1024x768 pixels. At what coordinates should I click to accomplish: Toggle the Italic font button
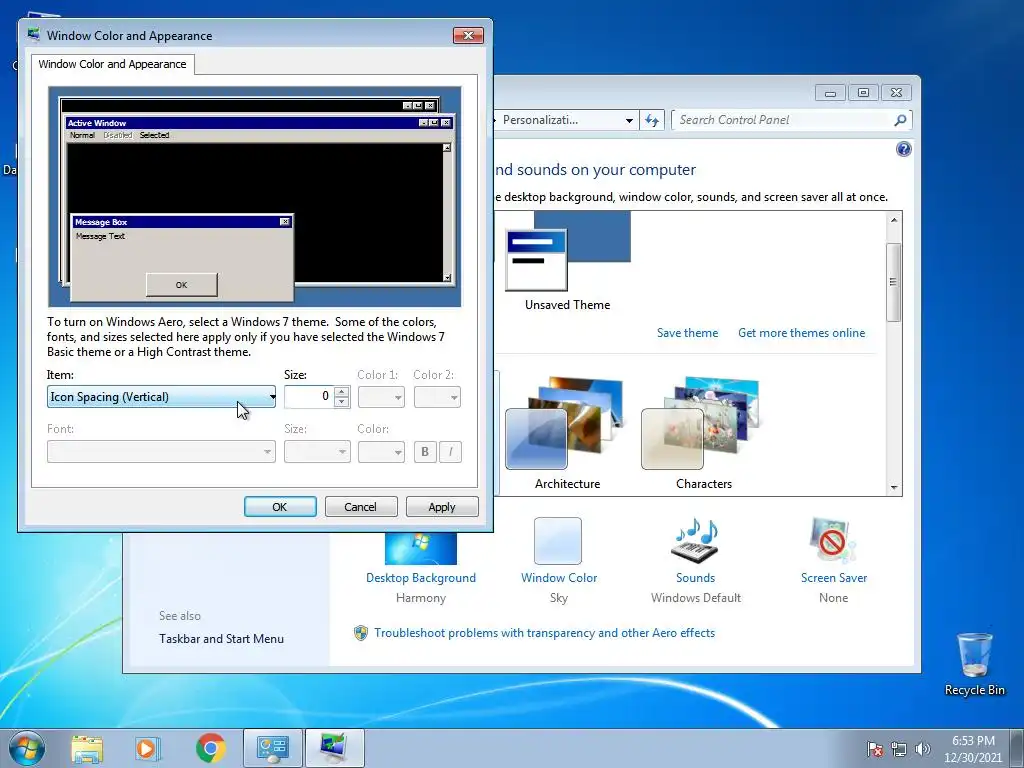point(451,451)
